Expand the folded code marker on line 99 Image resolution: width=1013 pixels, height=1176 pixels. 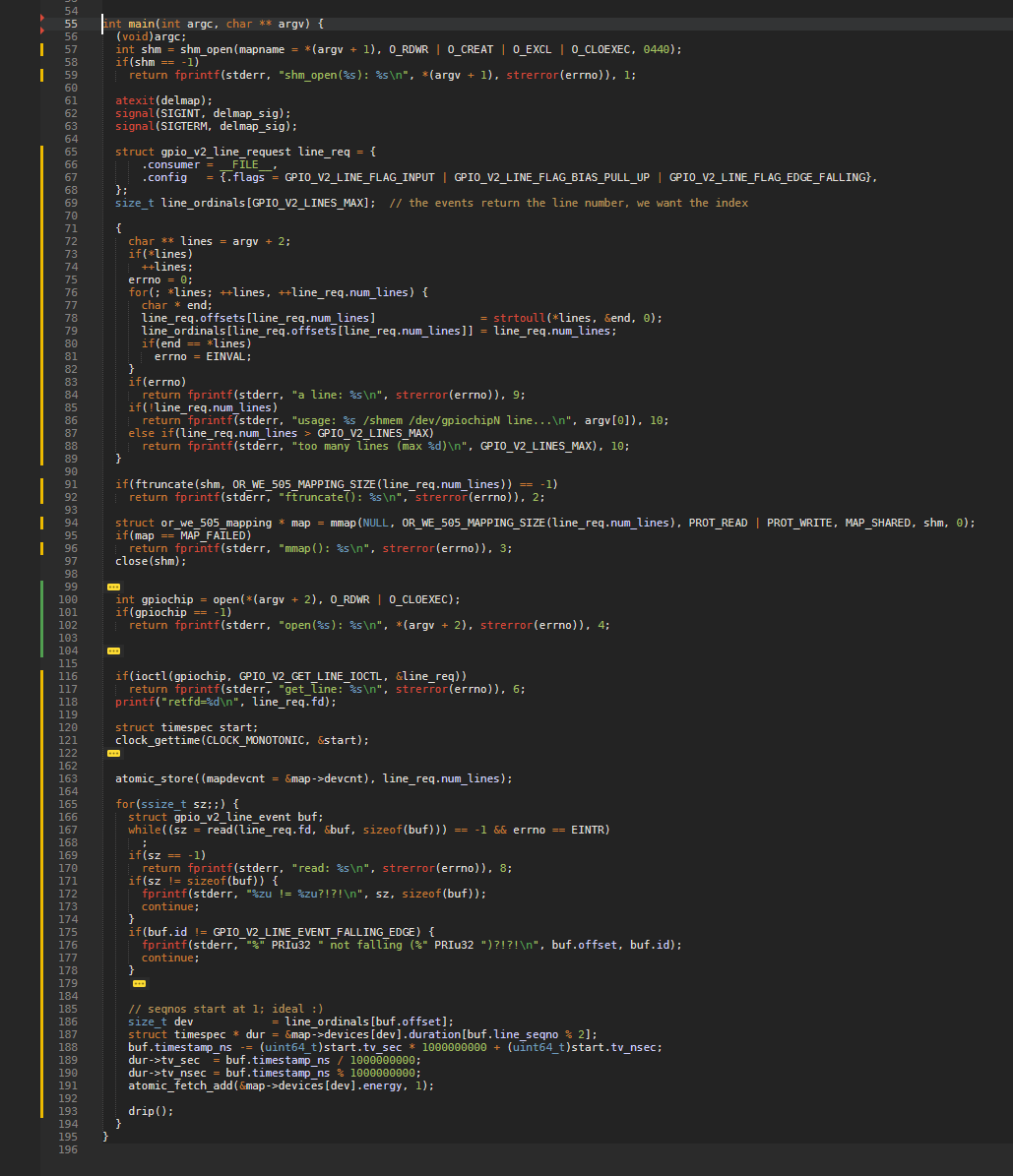(113, 587)
